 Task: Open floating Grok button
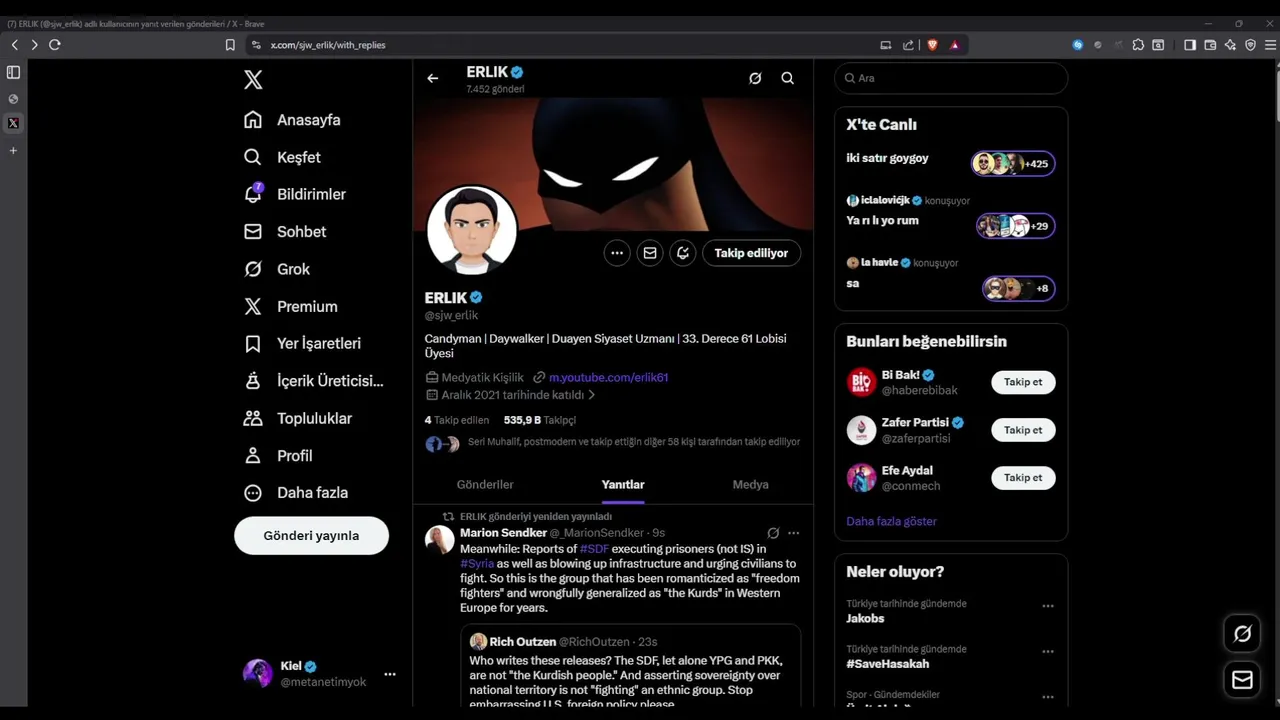tap(1243, 633)
